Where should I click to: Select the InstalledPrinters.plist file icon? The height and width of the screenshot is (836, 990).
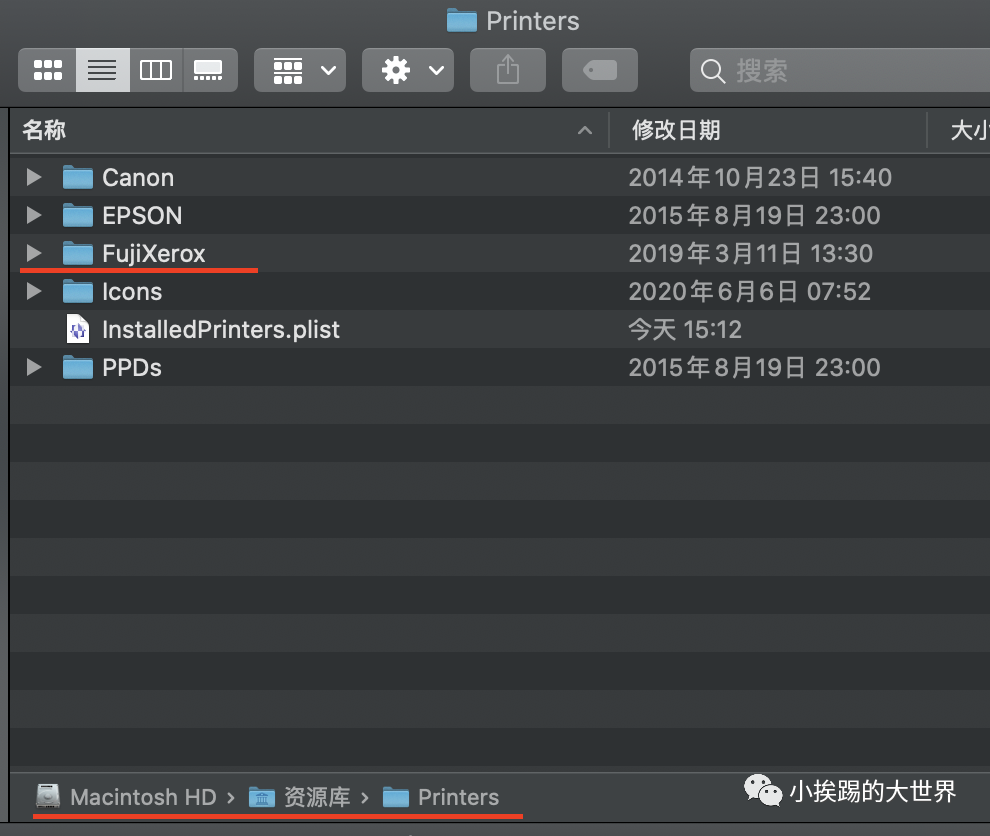coord(78,329)
